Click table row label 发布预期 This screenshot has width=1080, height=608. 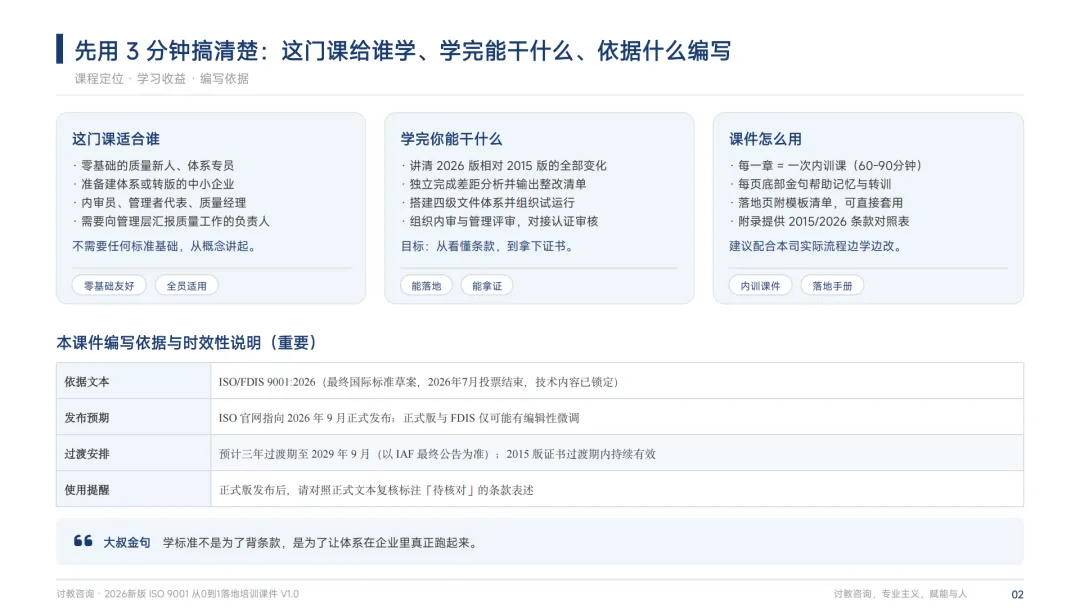pyautogui.click(x=87, y=418)
